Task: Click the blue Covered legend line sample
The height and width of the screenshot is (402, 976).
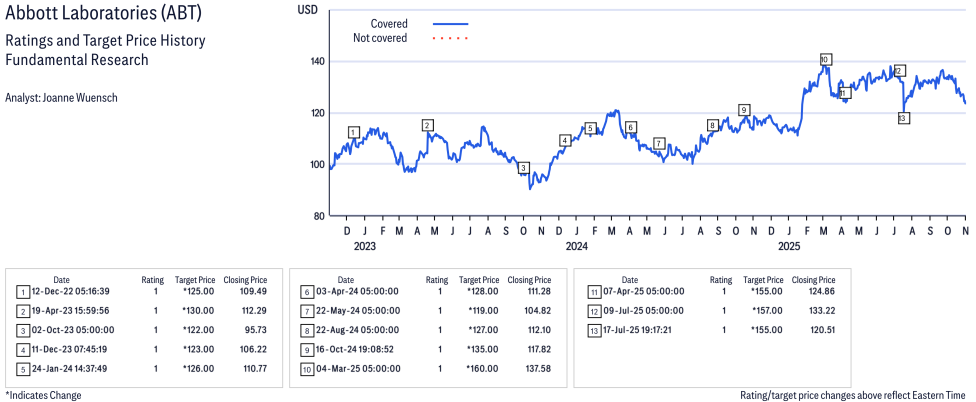Action: tap(450, 23)
